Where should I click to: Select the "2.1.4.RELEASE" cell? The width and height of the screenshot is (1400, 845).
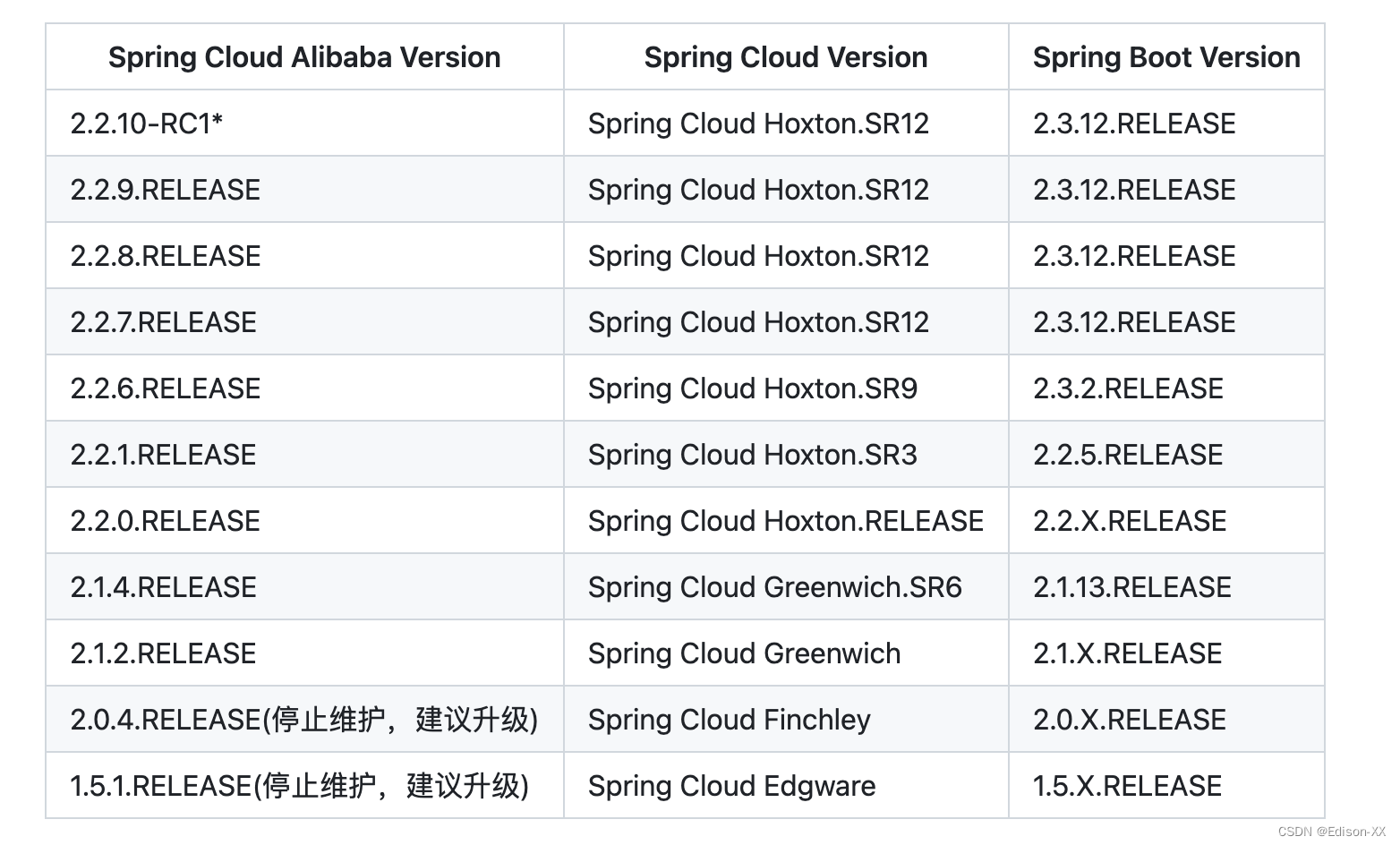point(304,587)
